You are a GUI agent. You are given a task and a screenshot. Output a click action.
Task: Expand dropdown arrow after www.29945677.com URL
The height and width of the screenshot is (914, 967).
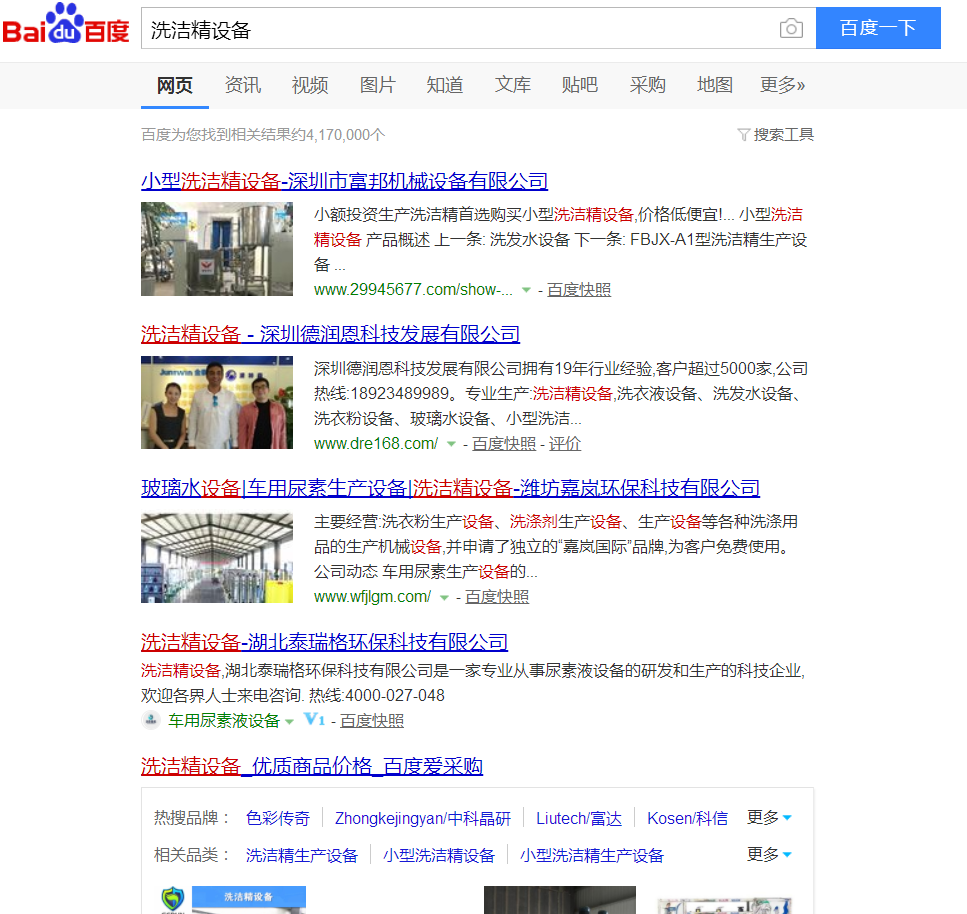(x=526, y=290)
